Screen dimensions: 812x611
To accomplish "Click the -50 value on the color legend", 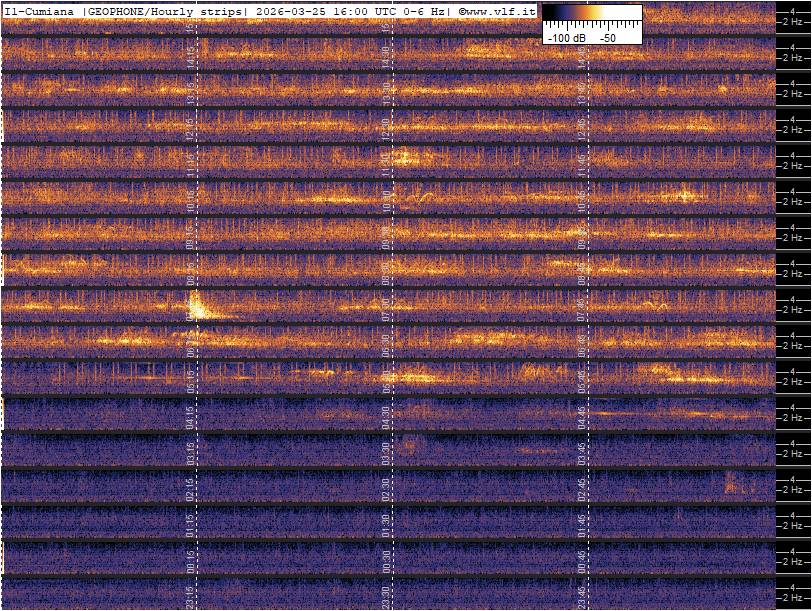I will coord(607,37).
